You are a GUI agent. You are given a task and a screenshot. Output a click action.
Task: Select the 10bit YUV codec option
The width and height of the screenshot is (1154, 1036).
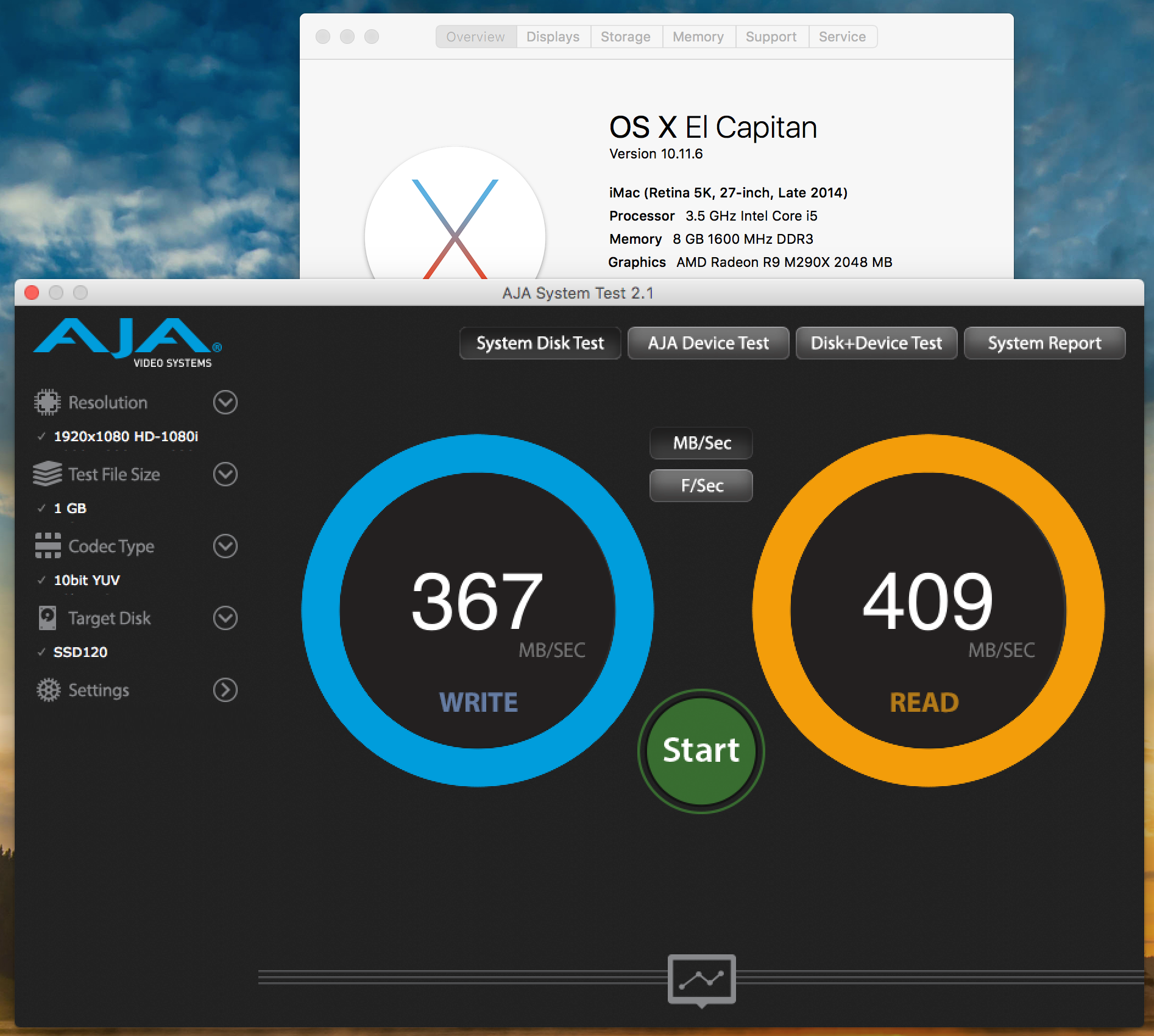click(87, 580)
